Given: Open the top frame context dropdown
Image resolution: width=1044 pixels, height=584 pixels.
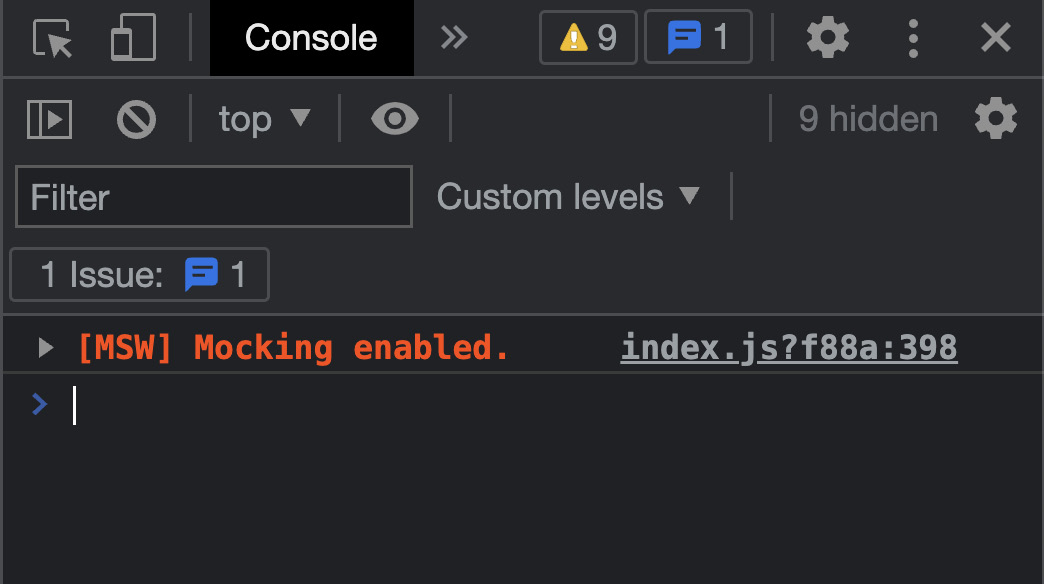Looking at the screenshot, I should 263,119.
